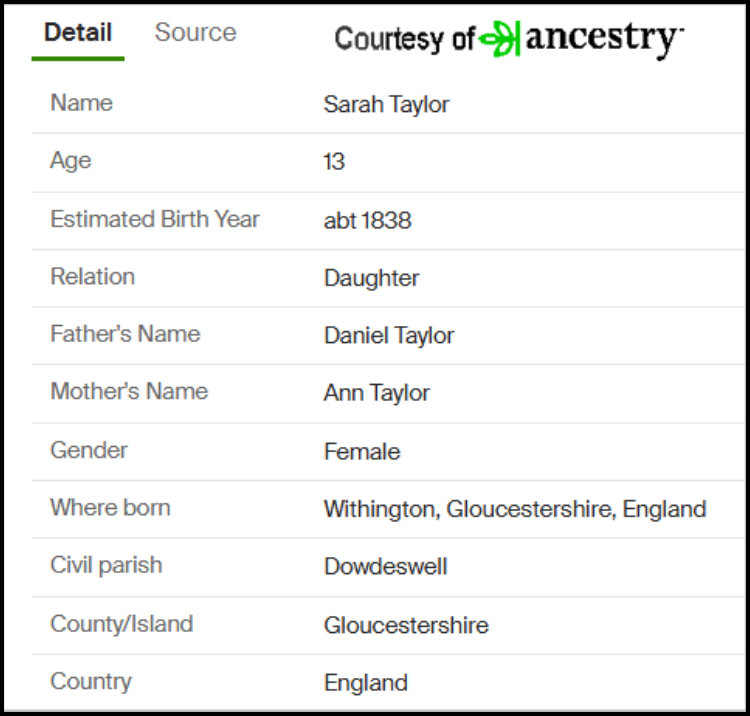Click the Daughter relation value
The width and height of the screenshot is (750, 716).
[371, 279]
